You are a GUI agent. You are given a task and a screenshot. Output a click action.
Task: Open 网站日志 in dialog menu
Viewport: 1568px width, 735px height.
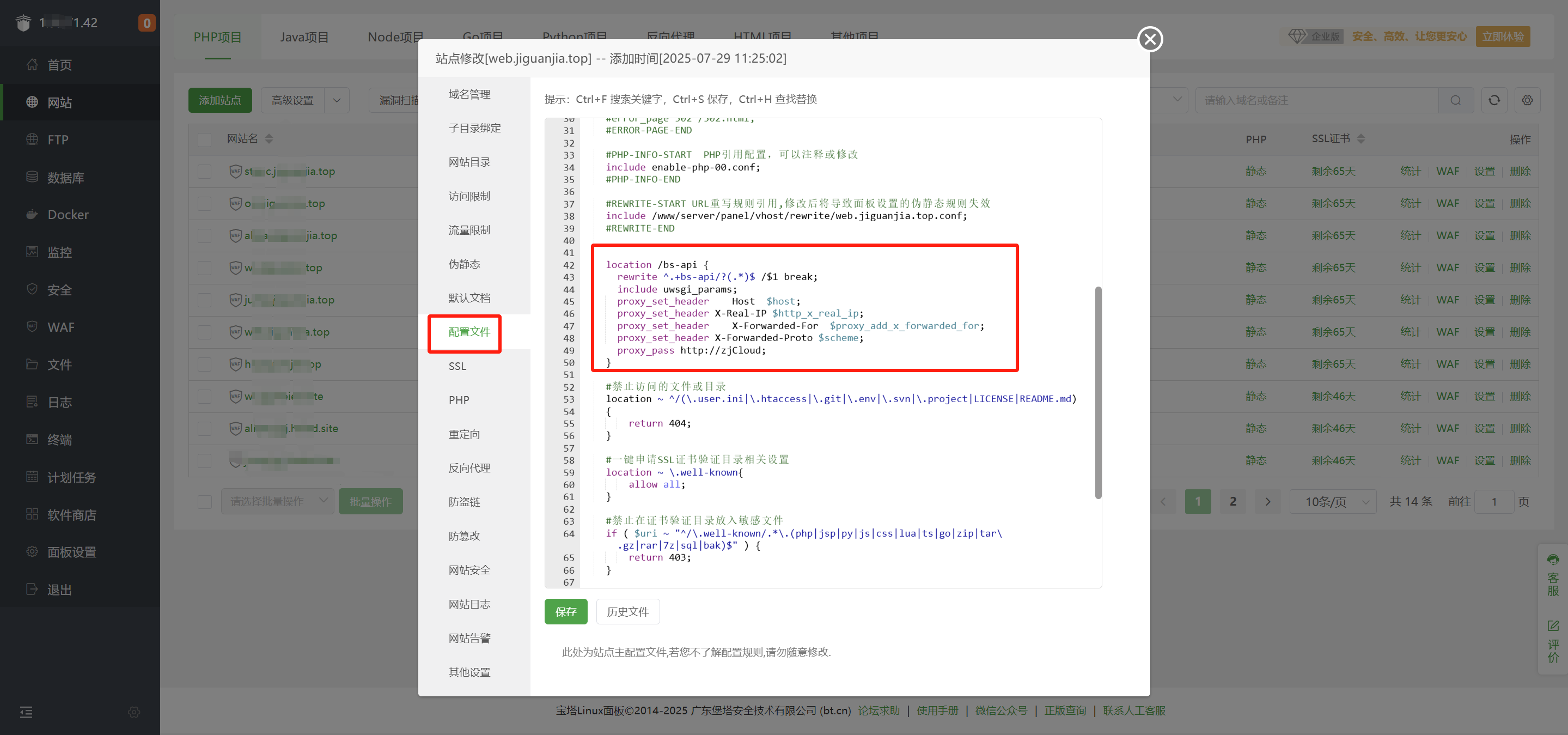pyautogui.click(x=469, y=605)
